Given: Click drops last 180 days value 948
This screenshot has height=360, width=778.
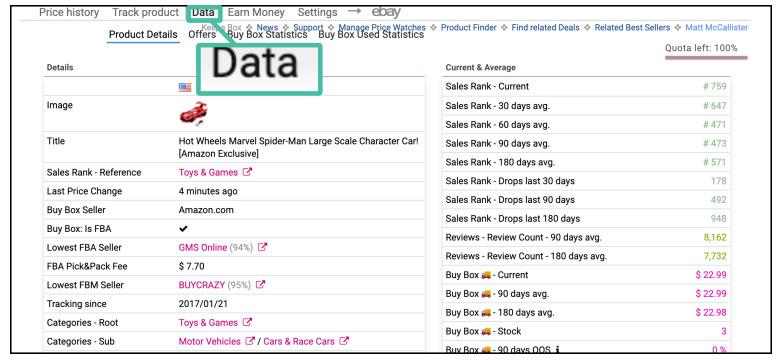Looking at the screenshot, I should pos(718,219).
